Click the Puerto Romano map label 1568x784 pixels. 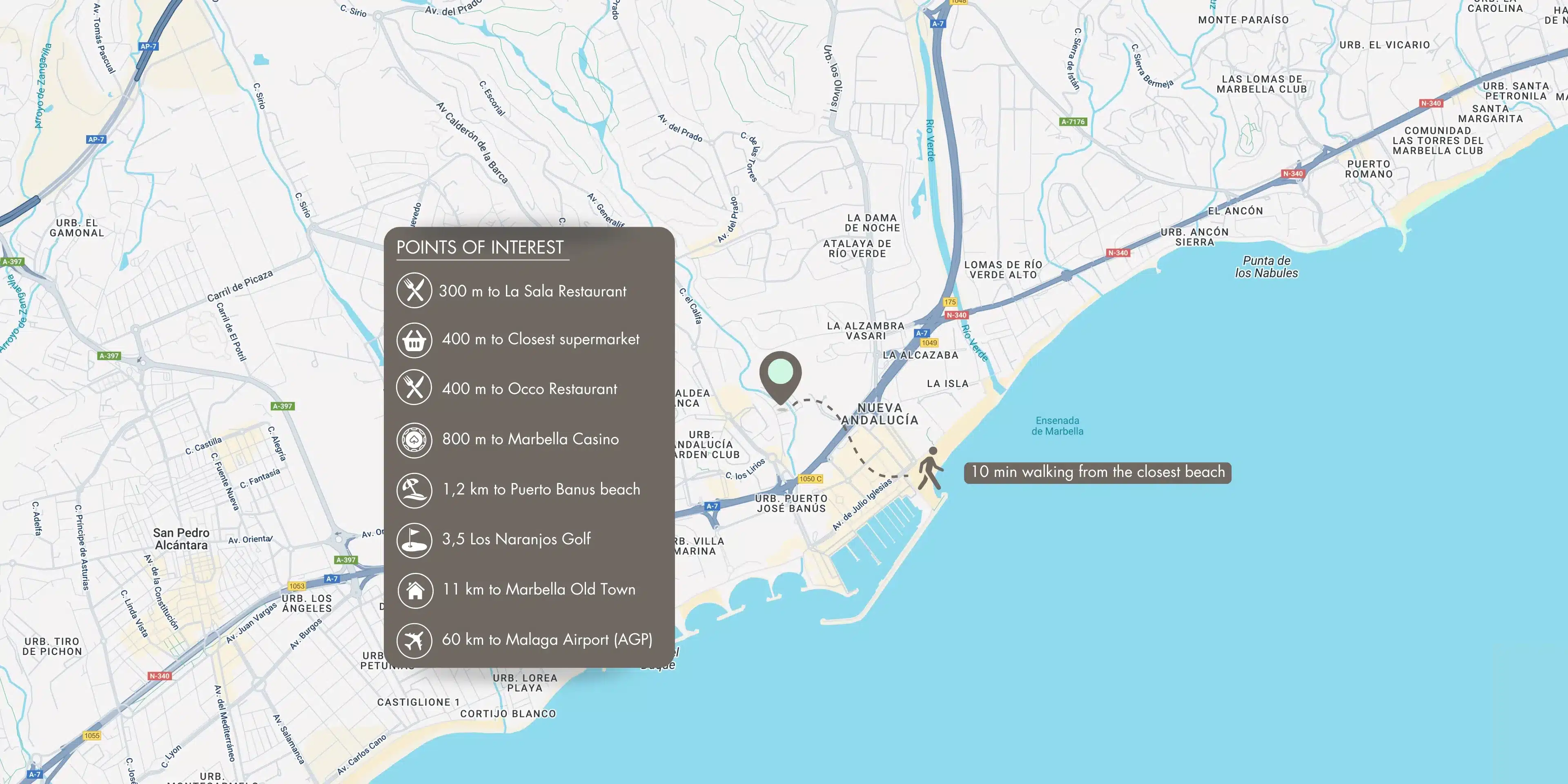[x=1368, y=169]
